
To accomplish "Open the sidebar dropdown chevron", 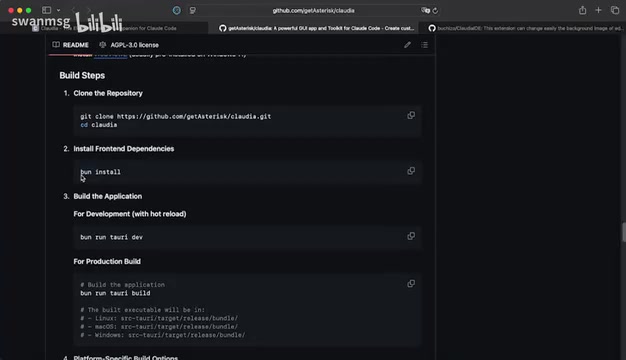I will click(58, 10).
